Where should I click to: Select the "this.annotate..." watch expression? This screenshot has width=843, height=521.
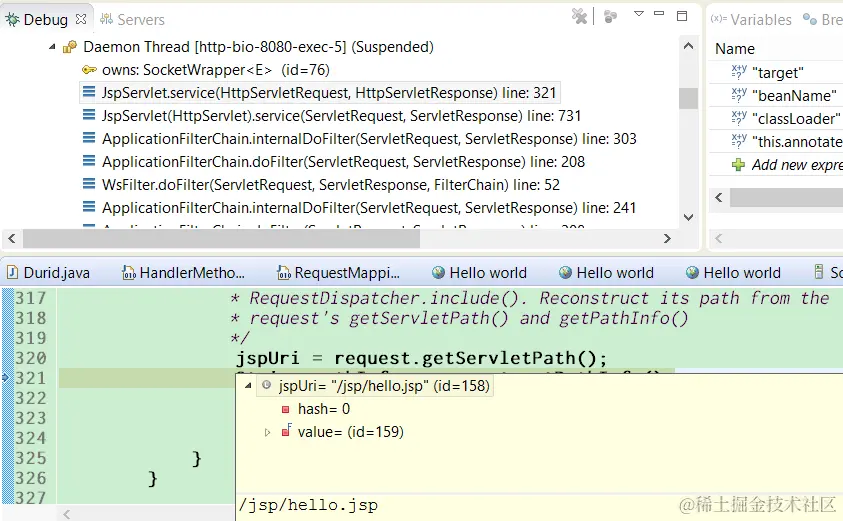point(797,142)
